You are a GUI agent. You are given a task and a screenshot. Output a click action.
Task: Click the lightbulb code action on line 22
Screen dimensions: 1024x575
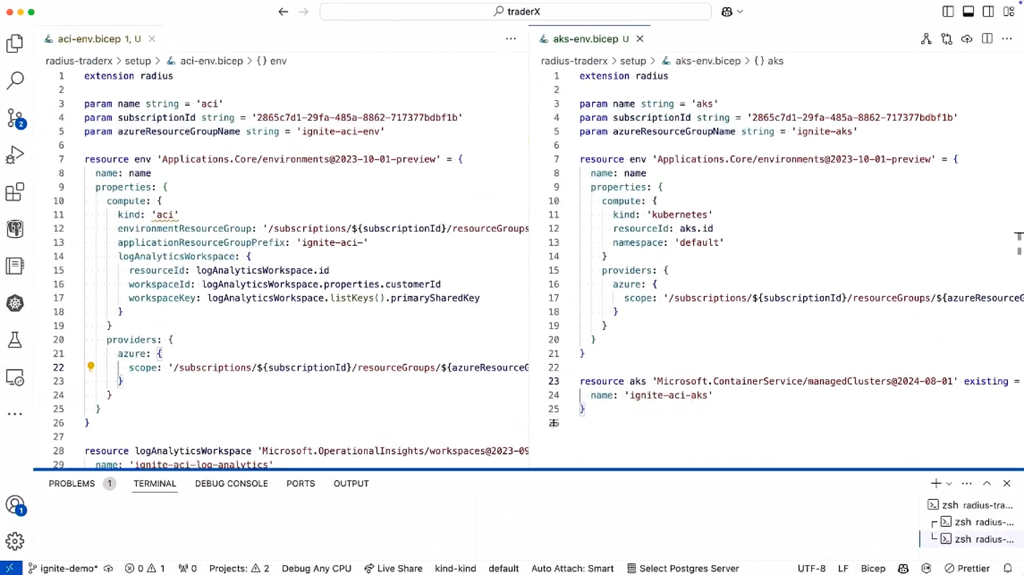click(x=90, y=367)
